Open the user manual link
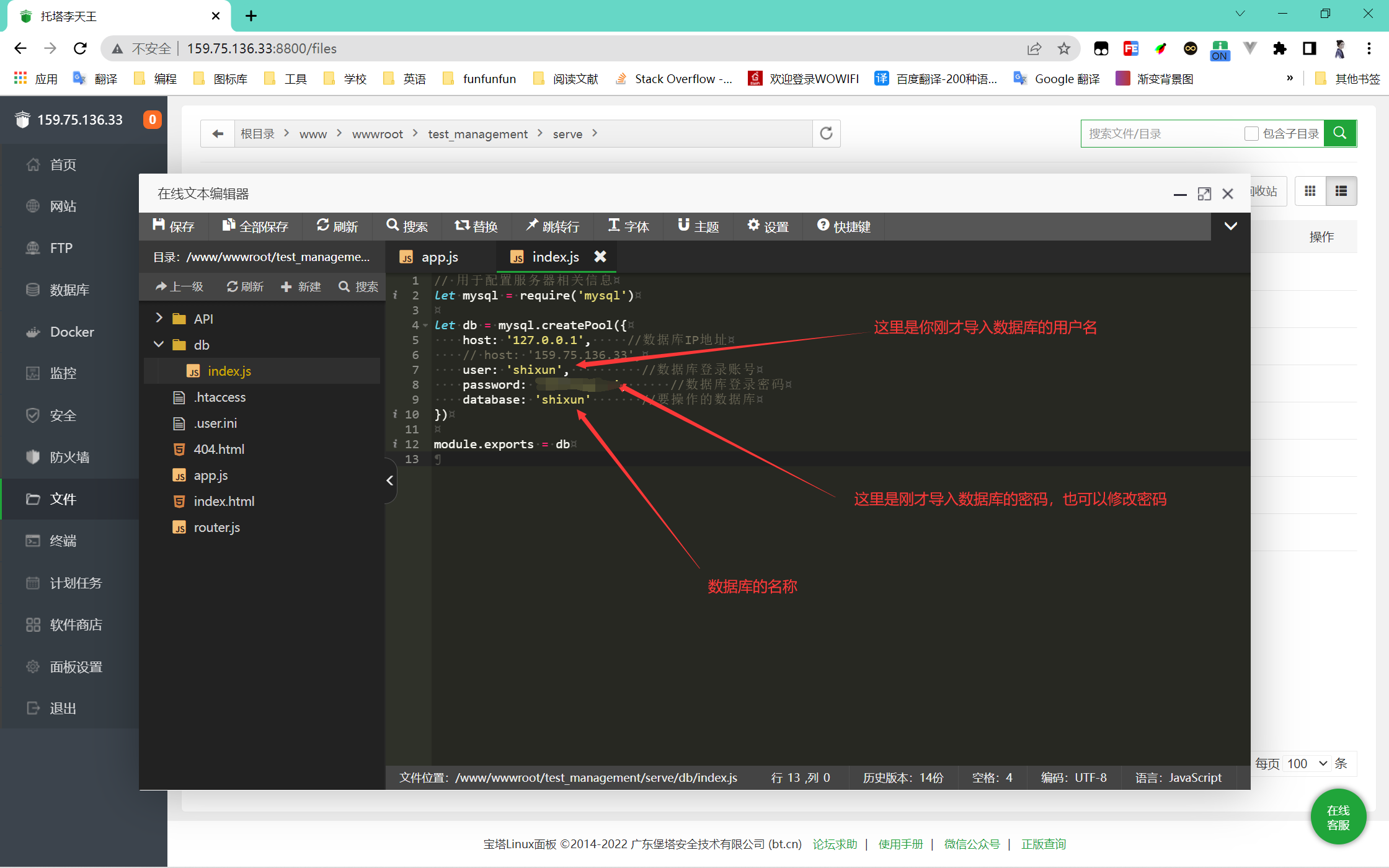Screen dimensions: 1389x868 [900, 844]
